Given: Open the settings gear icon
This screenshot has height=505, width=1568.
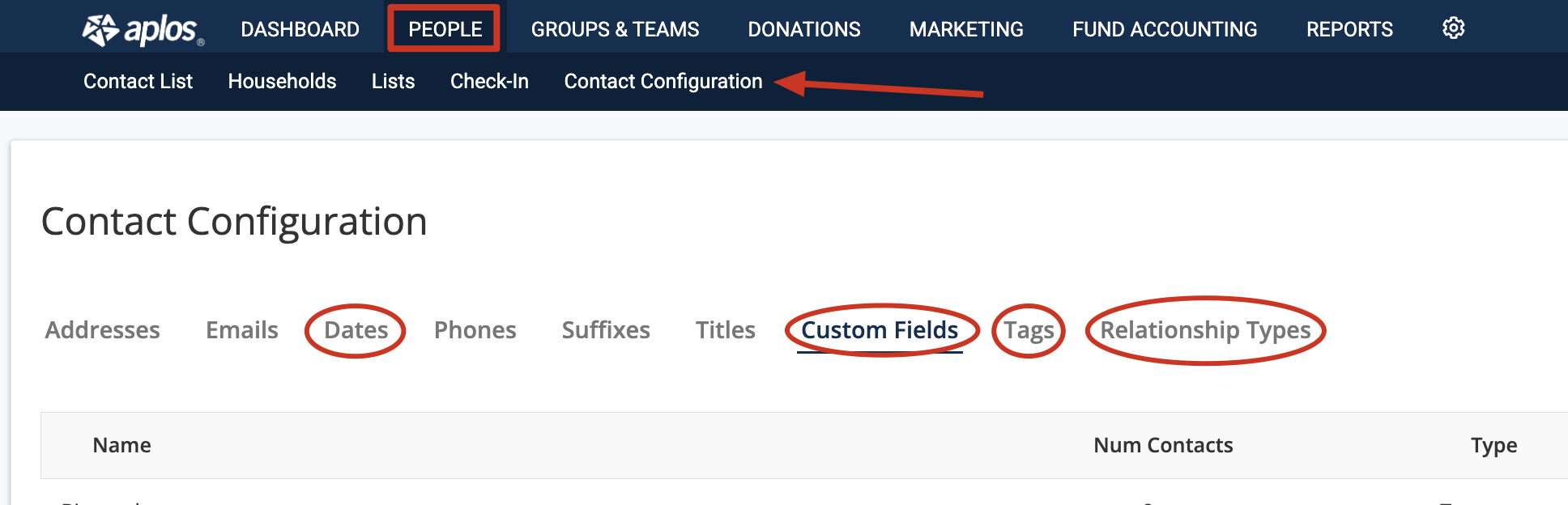Looking at the screenshot, I should pyautogui.click(x=1454, y=28).
